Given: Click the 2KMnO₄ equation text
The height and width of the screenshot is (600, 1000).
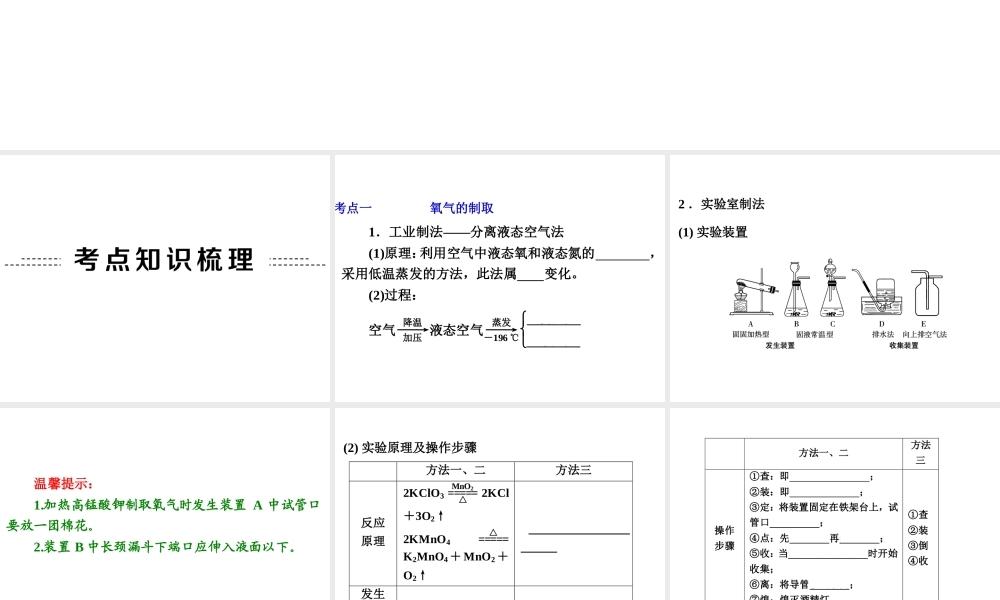Looking at the screenshot, I should pyautogui.click(x=456, y=557).
